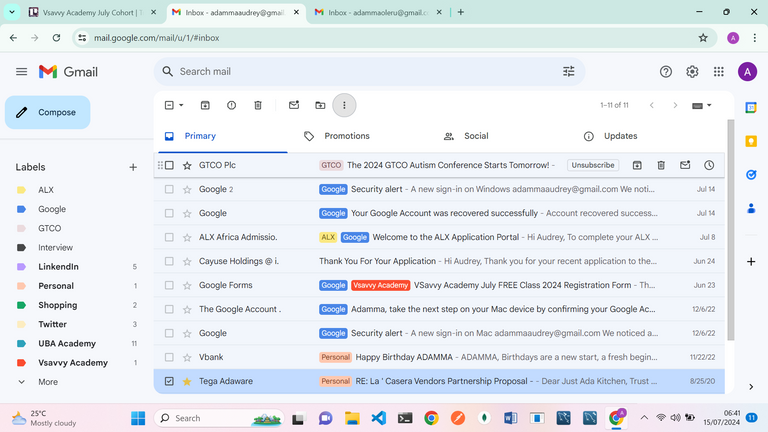
Task: Show hidden system tray icons
Action: [644, 418]
